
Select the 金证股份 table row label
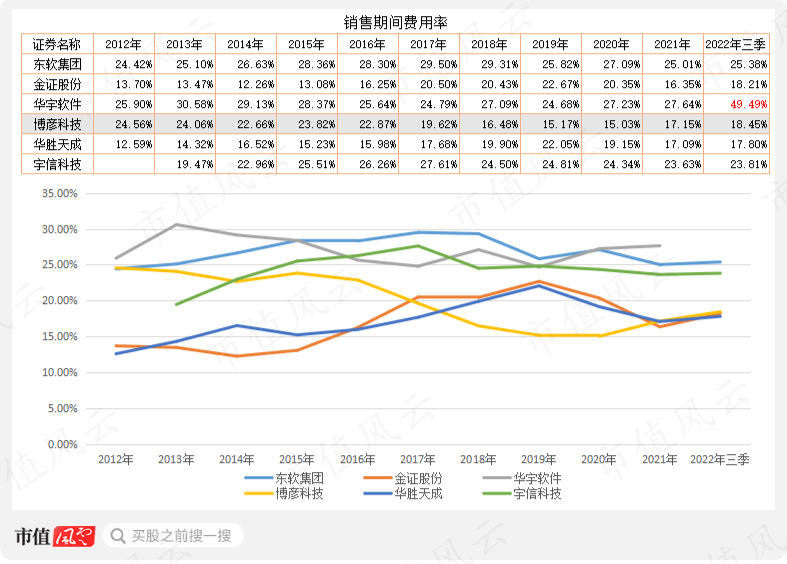[x=57, y=84]
